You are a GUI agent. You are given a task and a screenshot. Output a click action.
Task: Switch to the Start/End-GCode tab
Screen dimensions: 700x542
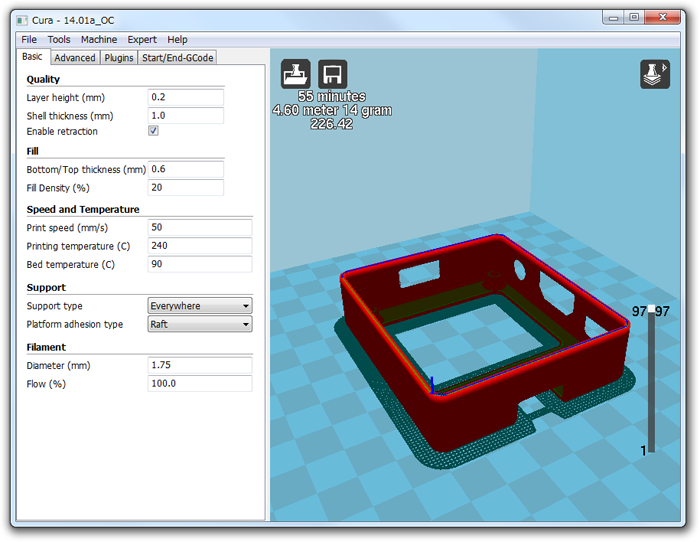coord(177,58)
